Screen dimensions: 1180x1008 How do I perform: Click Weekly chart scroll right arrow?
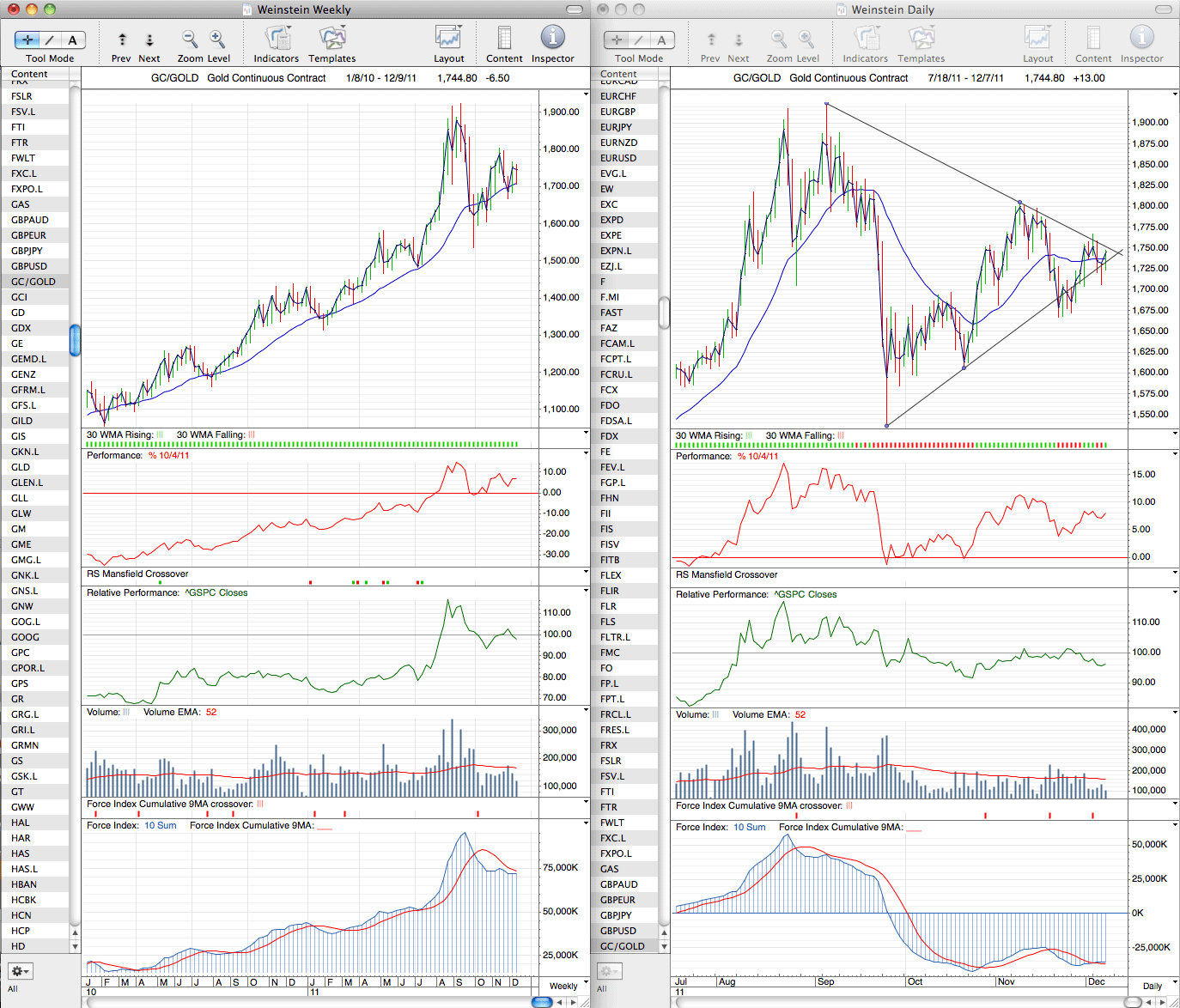click(575, 1002)
